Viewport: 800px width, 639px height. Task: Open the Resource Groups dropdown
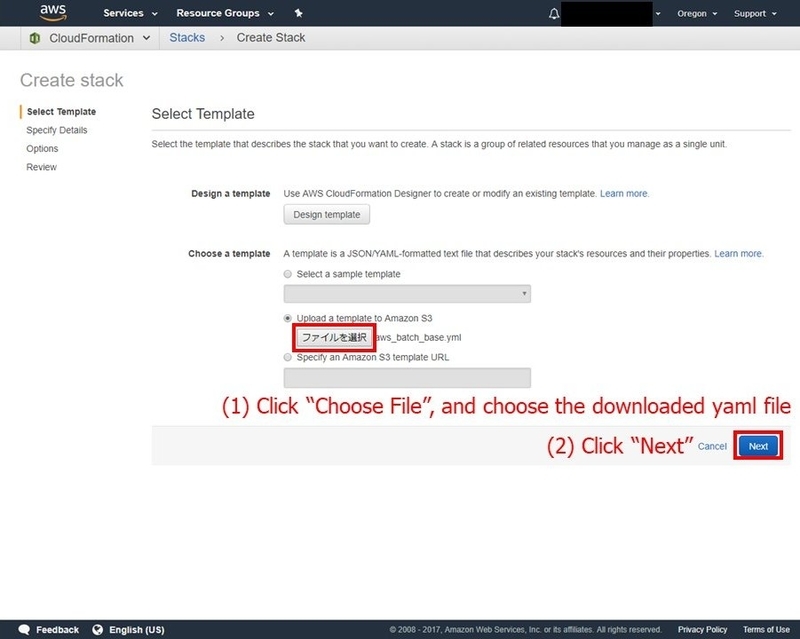pos(225,13)
